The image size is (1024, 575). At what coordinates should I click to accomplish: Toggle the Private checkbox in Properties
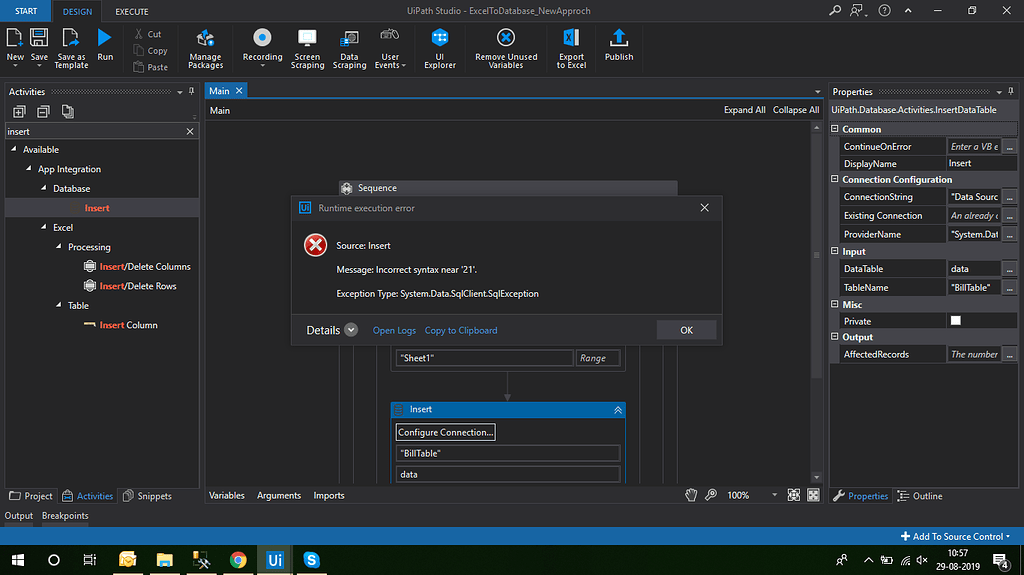click(955, 321)
